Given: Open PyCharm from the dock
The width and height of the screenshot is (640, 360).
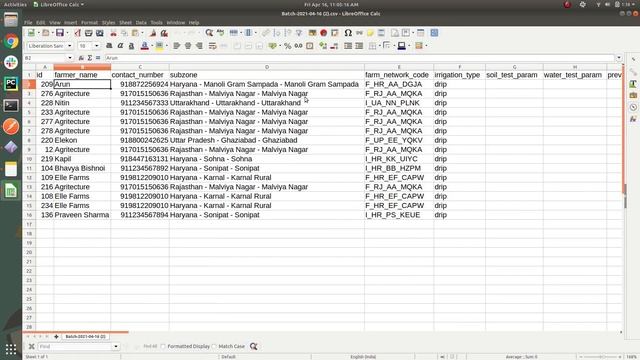Looking at the screenshot, I should click(11, 84).
